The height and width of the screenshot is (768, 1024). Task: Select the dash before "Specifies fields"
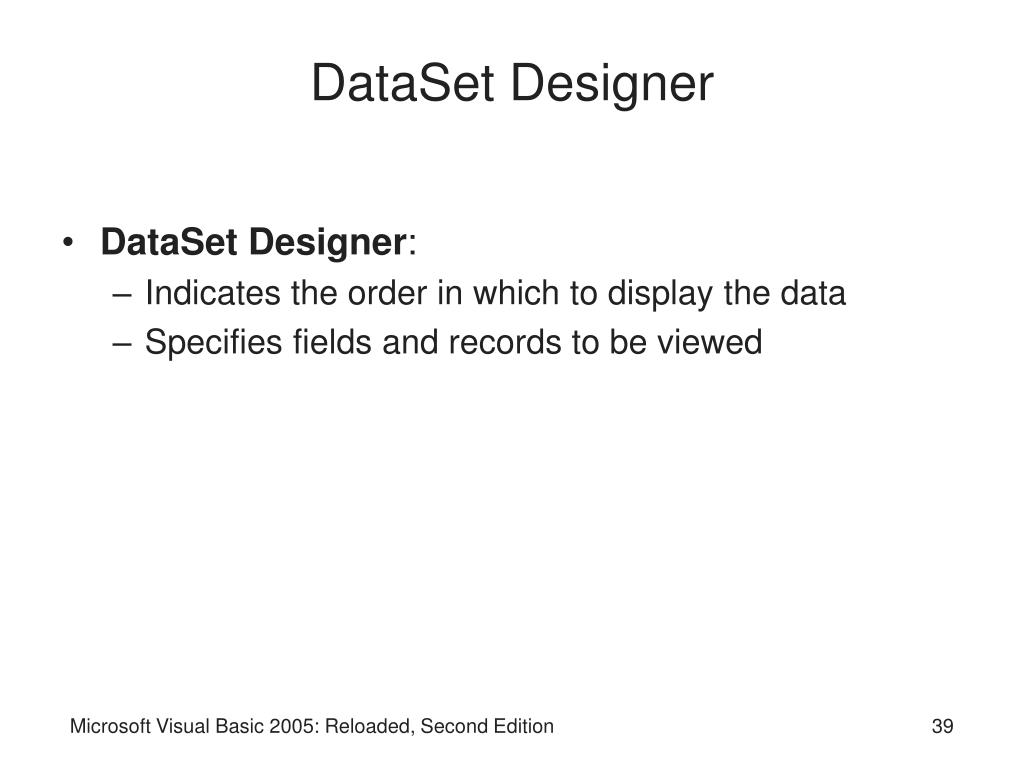[x=122, y=344]
